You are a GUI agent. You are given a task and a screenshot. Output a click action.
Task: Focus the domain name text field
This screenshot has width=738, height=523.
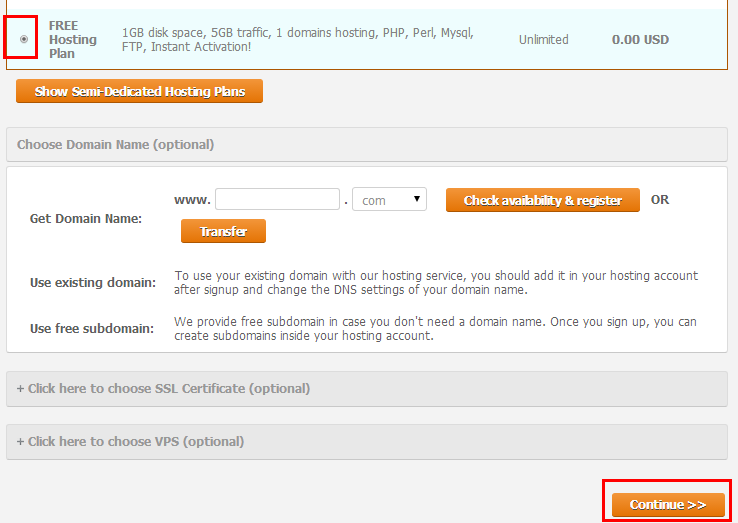277,200
